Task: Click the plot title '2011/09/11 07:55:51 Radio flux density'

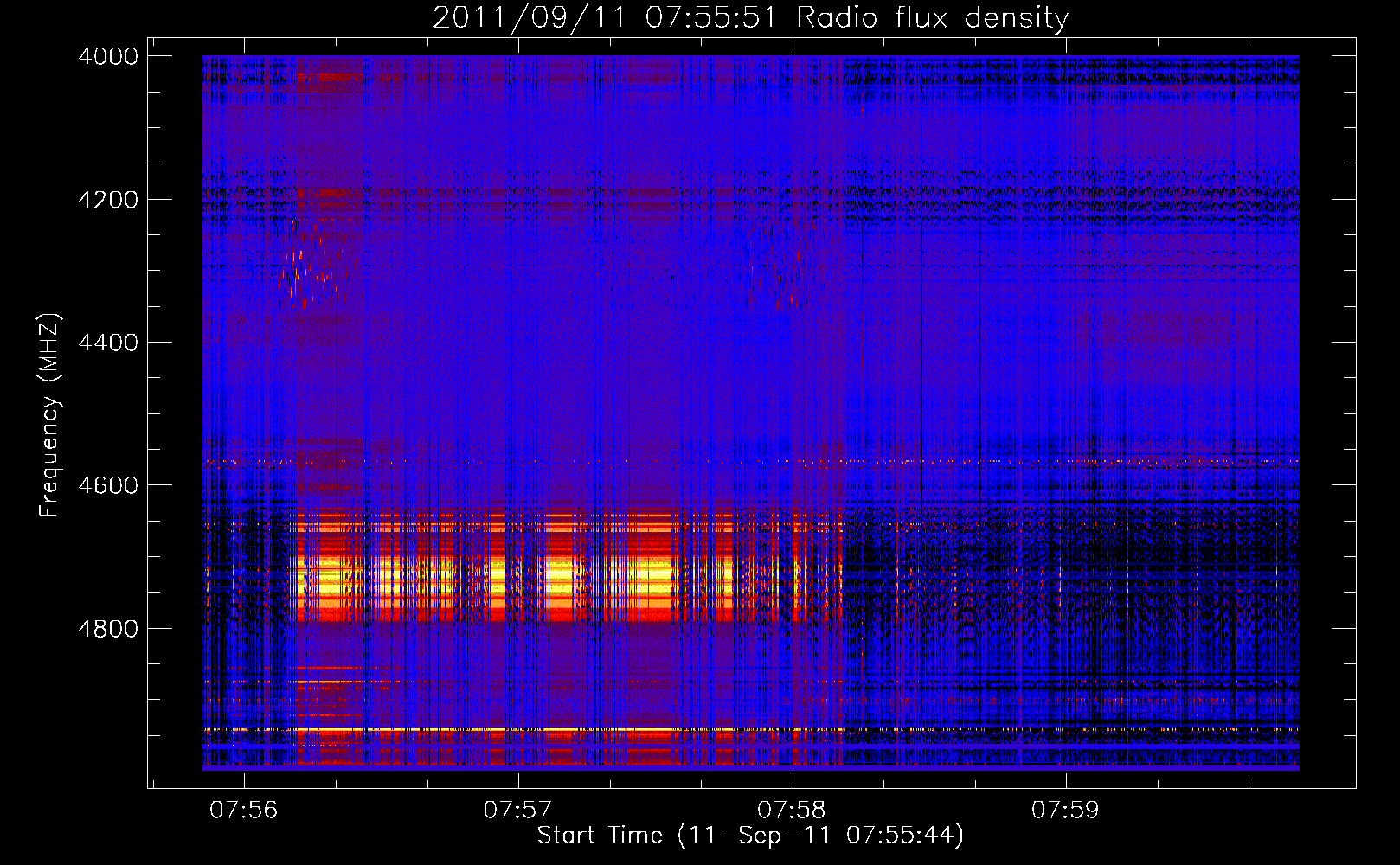Action: (x=750, y=17)
